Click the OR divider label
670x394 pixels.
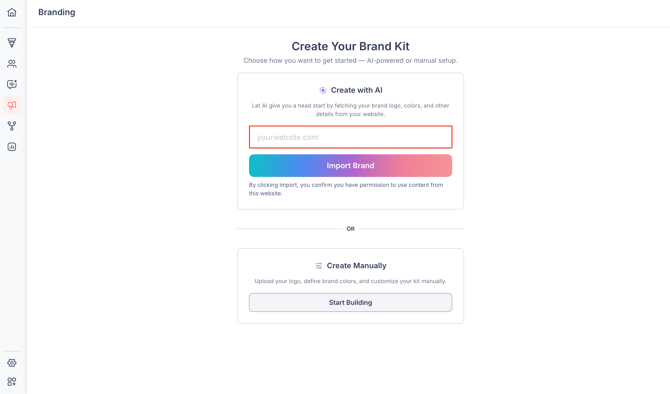click(350, 229)
